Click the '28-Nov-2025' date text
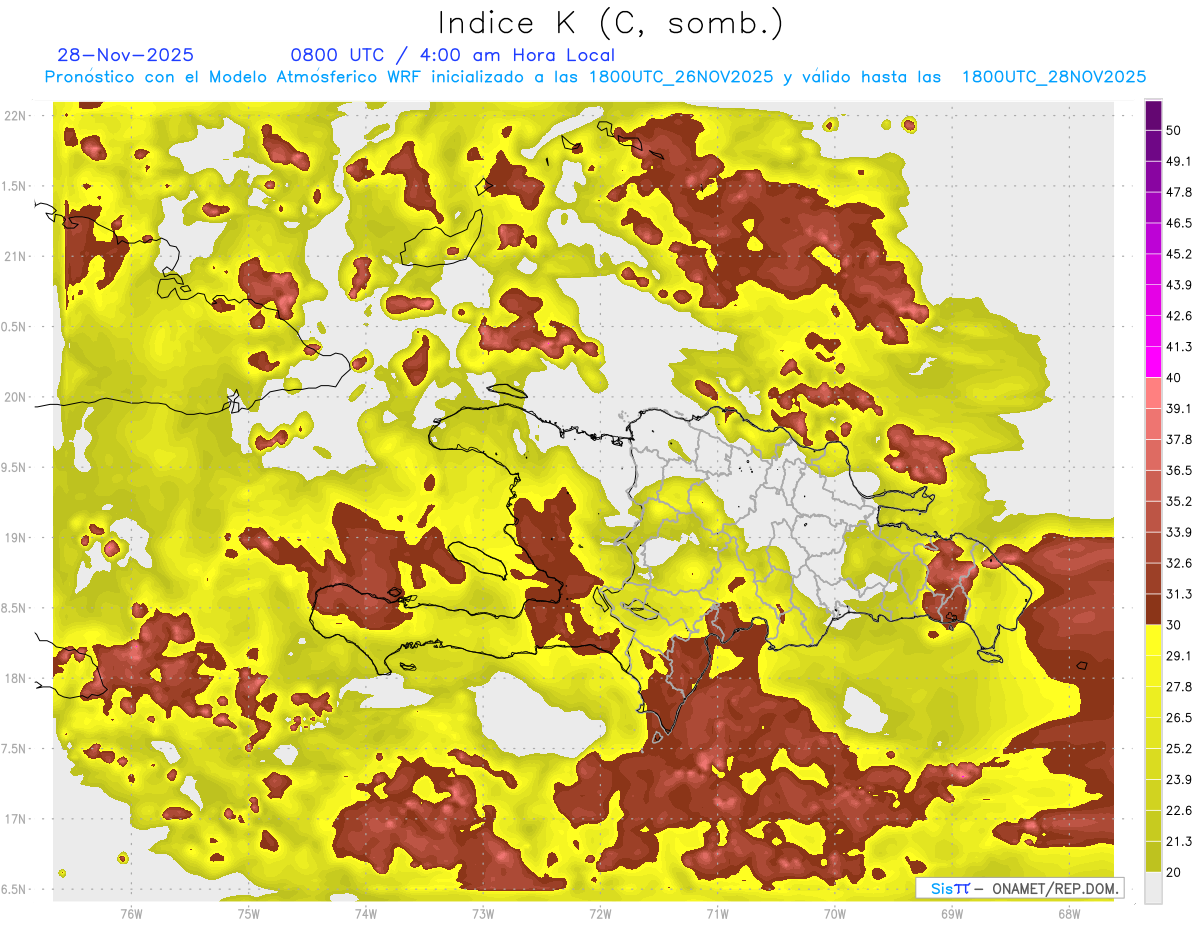Image resolution: width=1200 pixels, height=927 pixels. click(x=126, y=55)
